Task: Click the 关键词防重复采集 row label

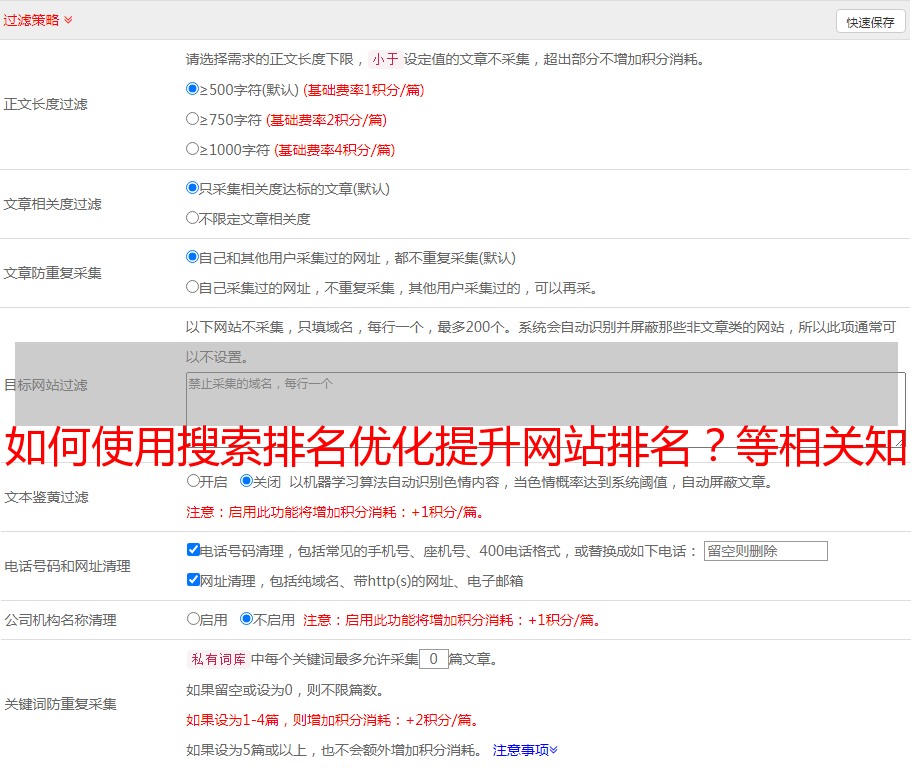Action: (60, 704)
